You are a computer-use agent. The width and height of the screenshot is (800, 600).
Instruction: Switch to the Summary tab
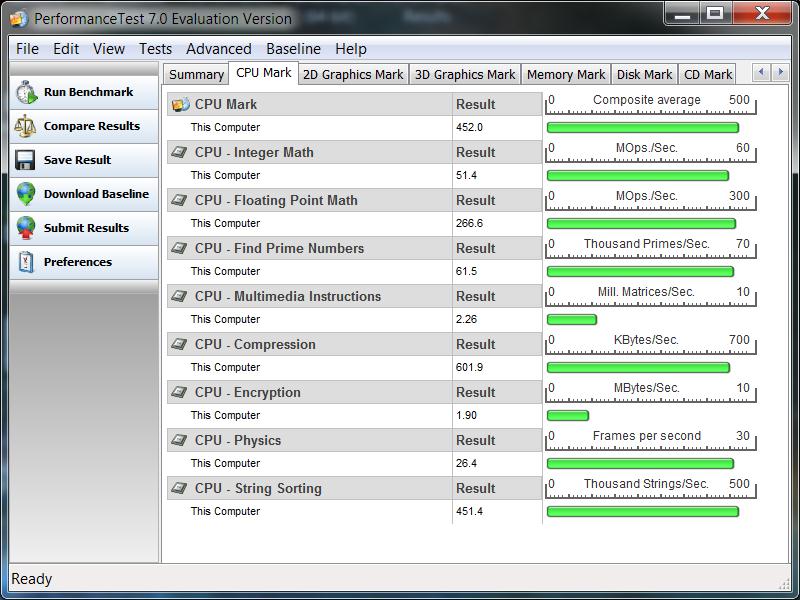(196, 74)
